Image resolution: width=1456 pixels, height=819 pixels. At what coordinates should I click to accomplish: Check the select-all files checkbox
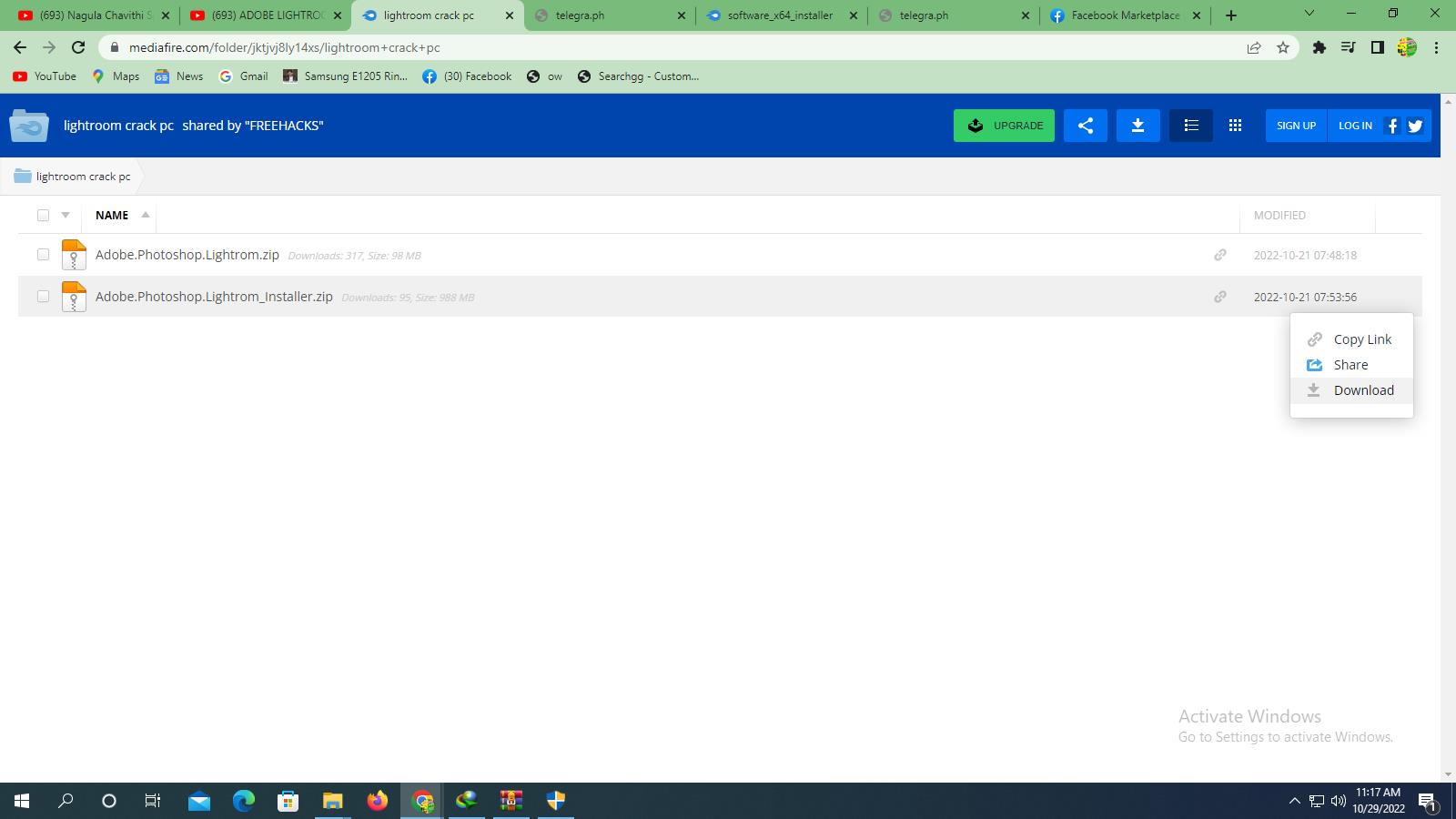click(x=43, y=216)
